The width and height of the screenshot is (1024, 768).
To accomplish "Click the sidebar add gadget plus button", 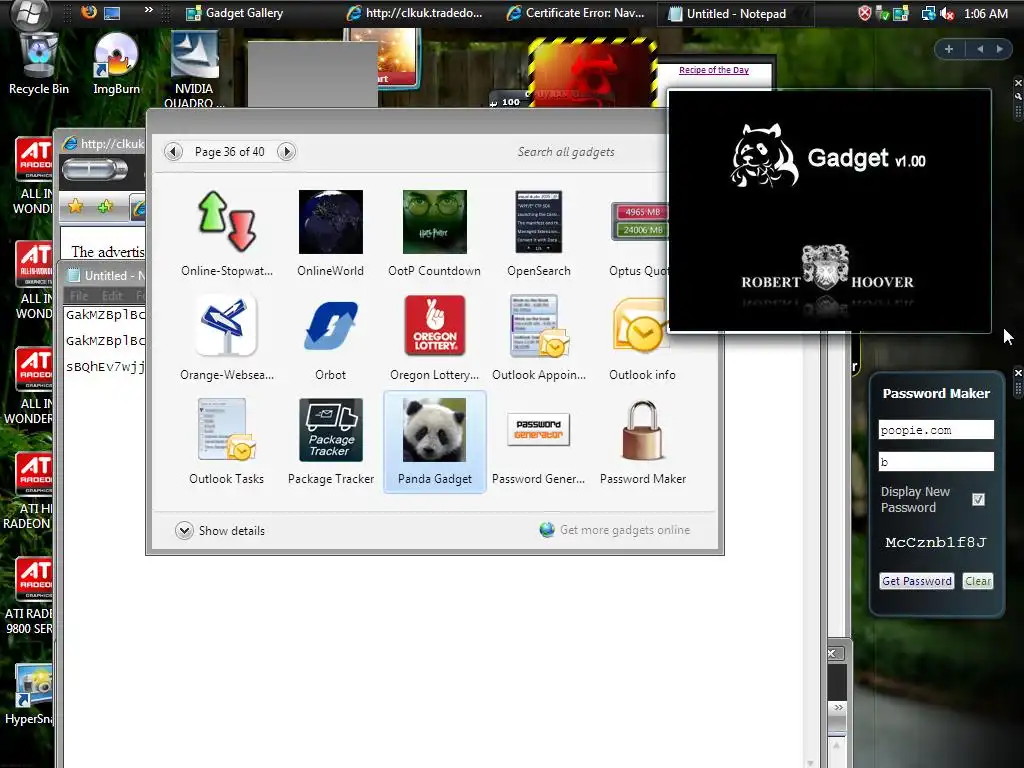I will [x=949, y=49].
